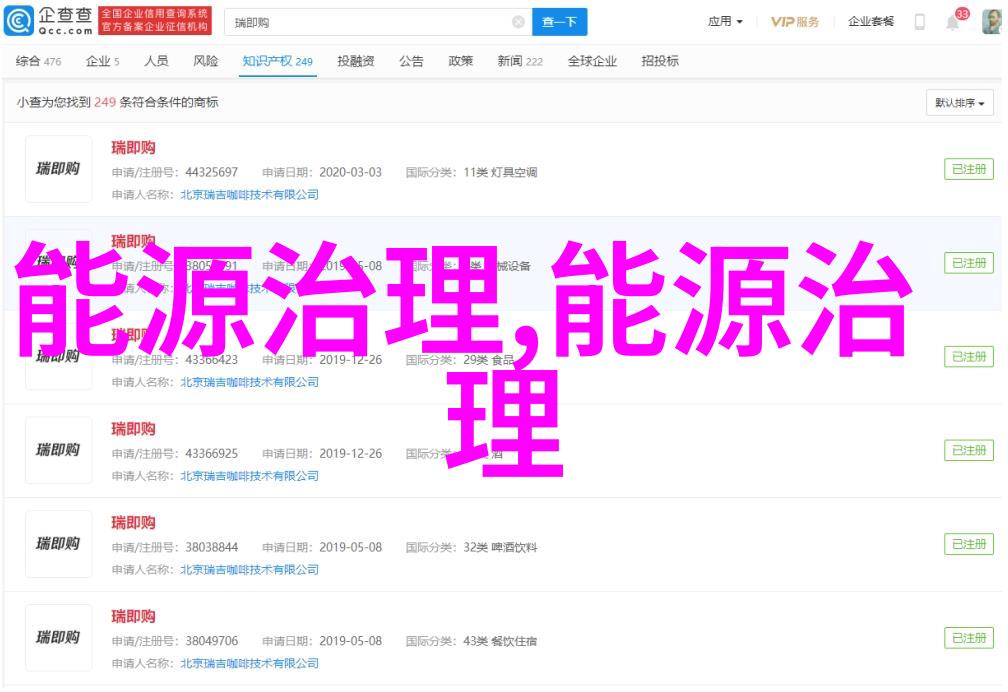Switch to the 人员 tab
The width and height of the screenshot is (1008, 692).
tap(156, 61)
